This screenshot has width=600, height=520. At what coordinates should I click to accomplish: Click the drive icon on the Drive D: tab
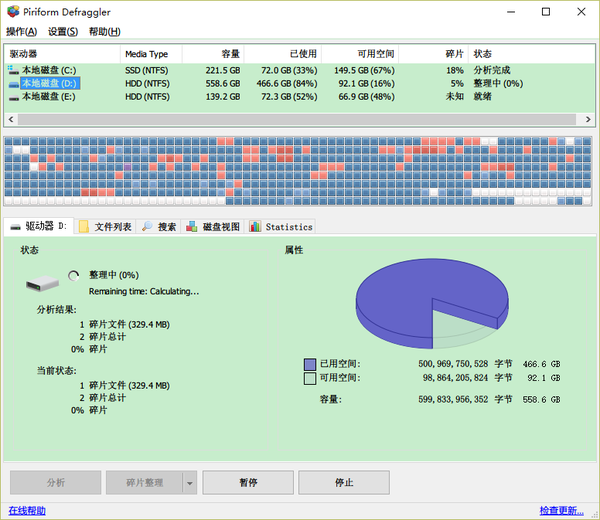pyautogui.click(x=15, y=227)
